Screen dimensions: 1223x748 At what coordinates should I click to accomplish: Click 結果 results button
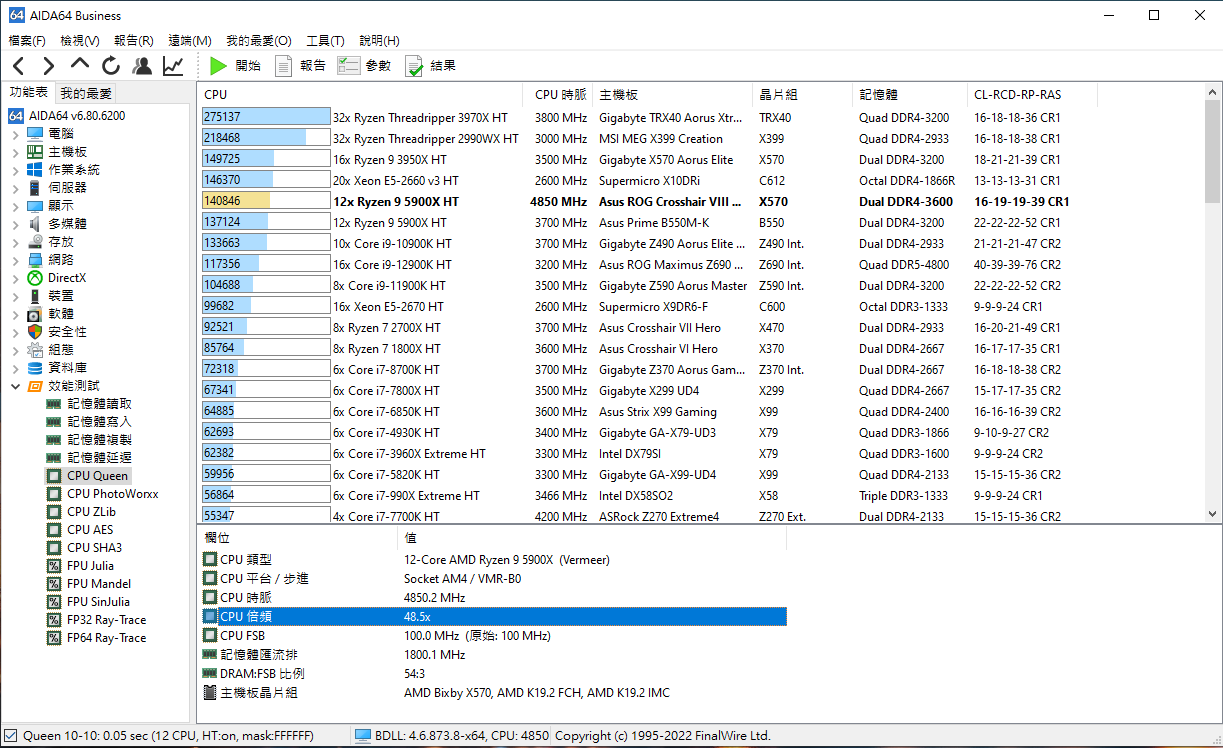pos(430,66)
